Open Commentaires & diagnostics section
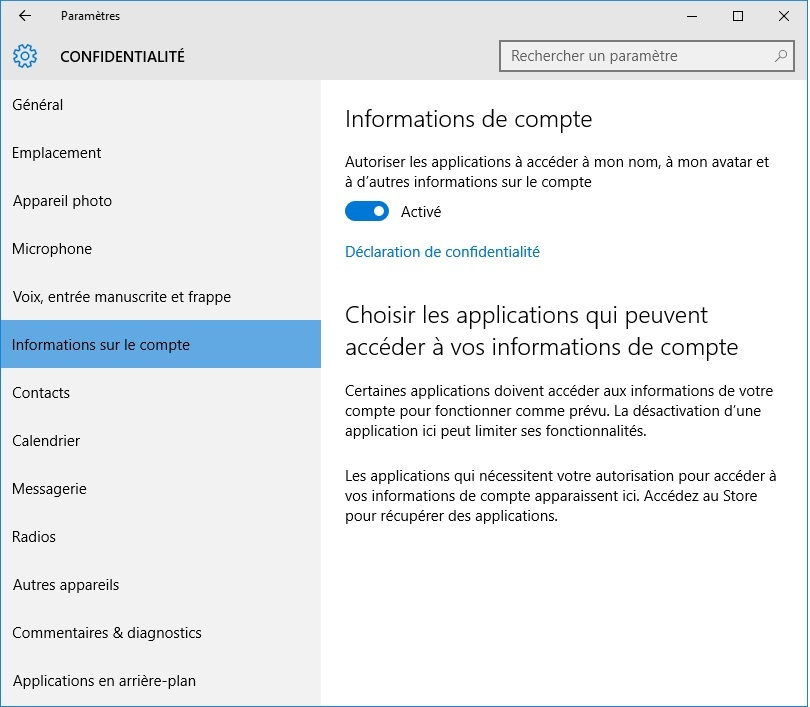Image resolution: width=810 pixels, height=707 pixels. (x=161, y=633)
